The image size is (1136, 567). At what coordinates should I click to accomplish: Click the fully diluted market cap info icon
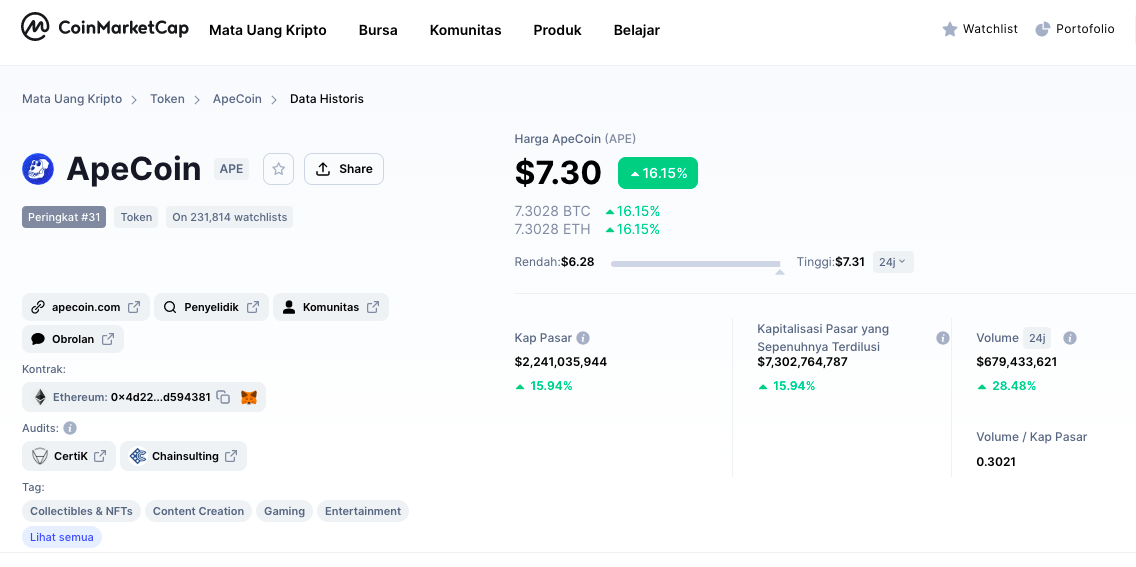942,338
